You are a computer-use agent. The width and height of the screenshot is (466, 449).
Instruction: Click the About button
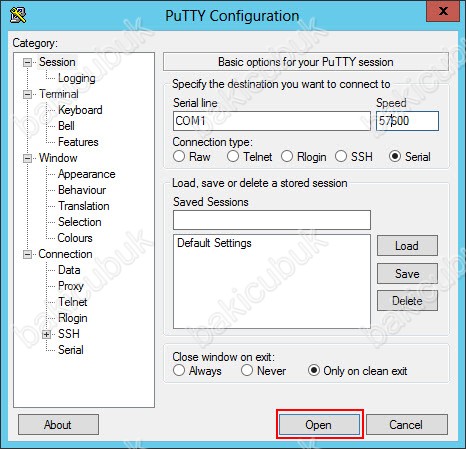coord(58,425)
